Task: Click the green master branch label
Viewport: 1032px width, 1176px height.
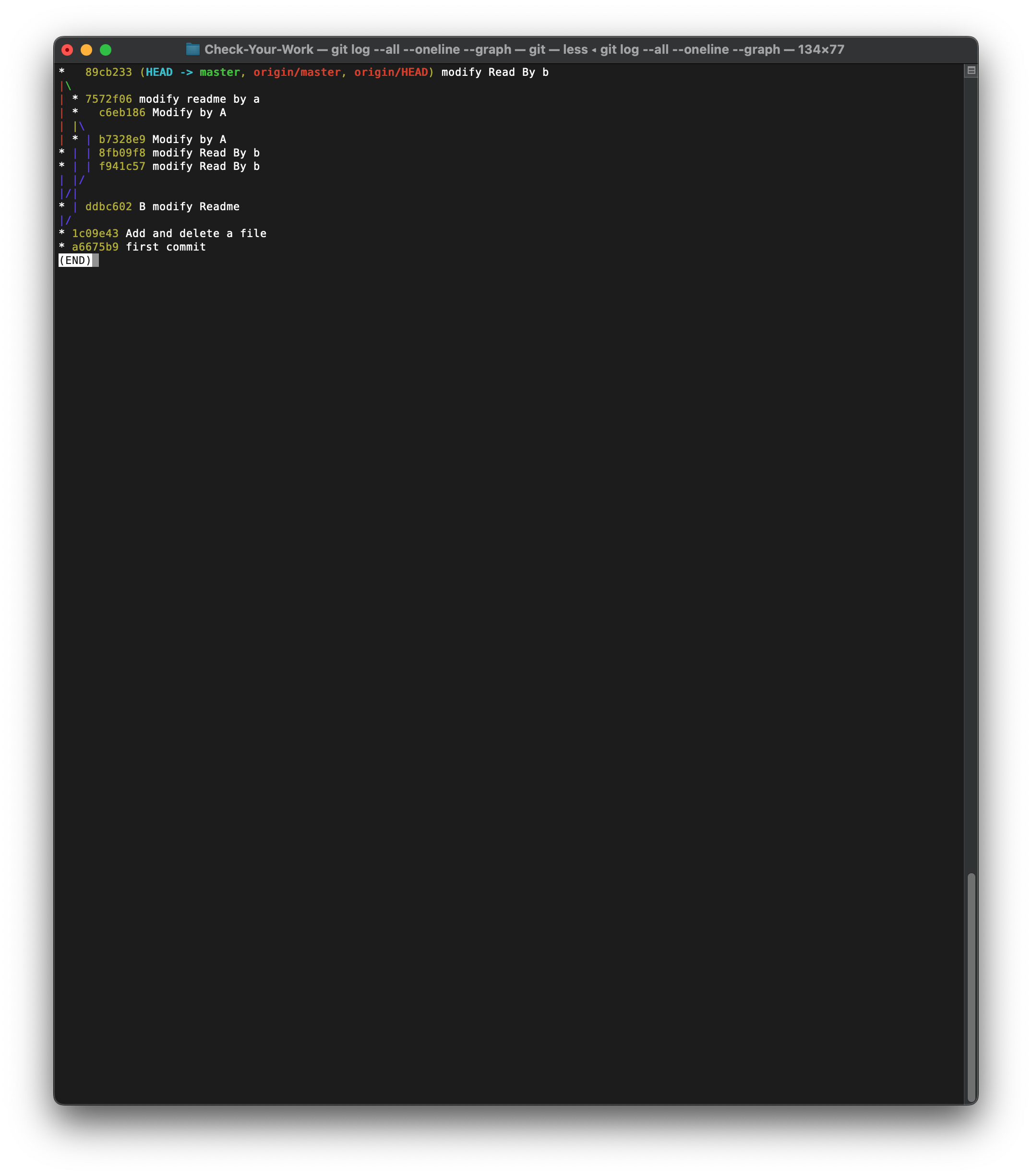Action: [220, 72]
